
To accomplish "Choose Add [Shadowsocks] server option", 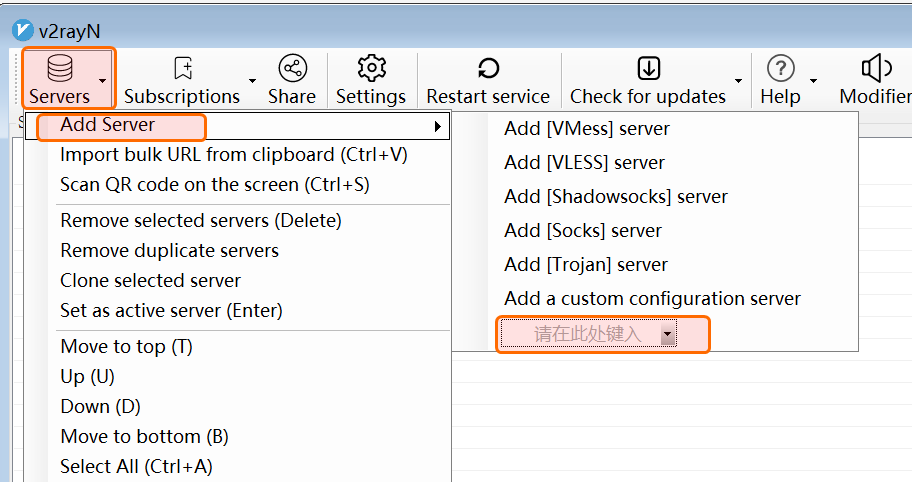I will click(x=615, y=196).
